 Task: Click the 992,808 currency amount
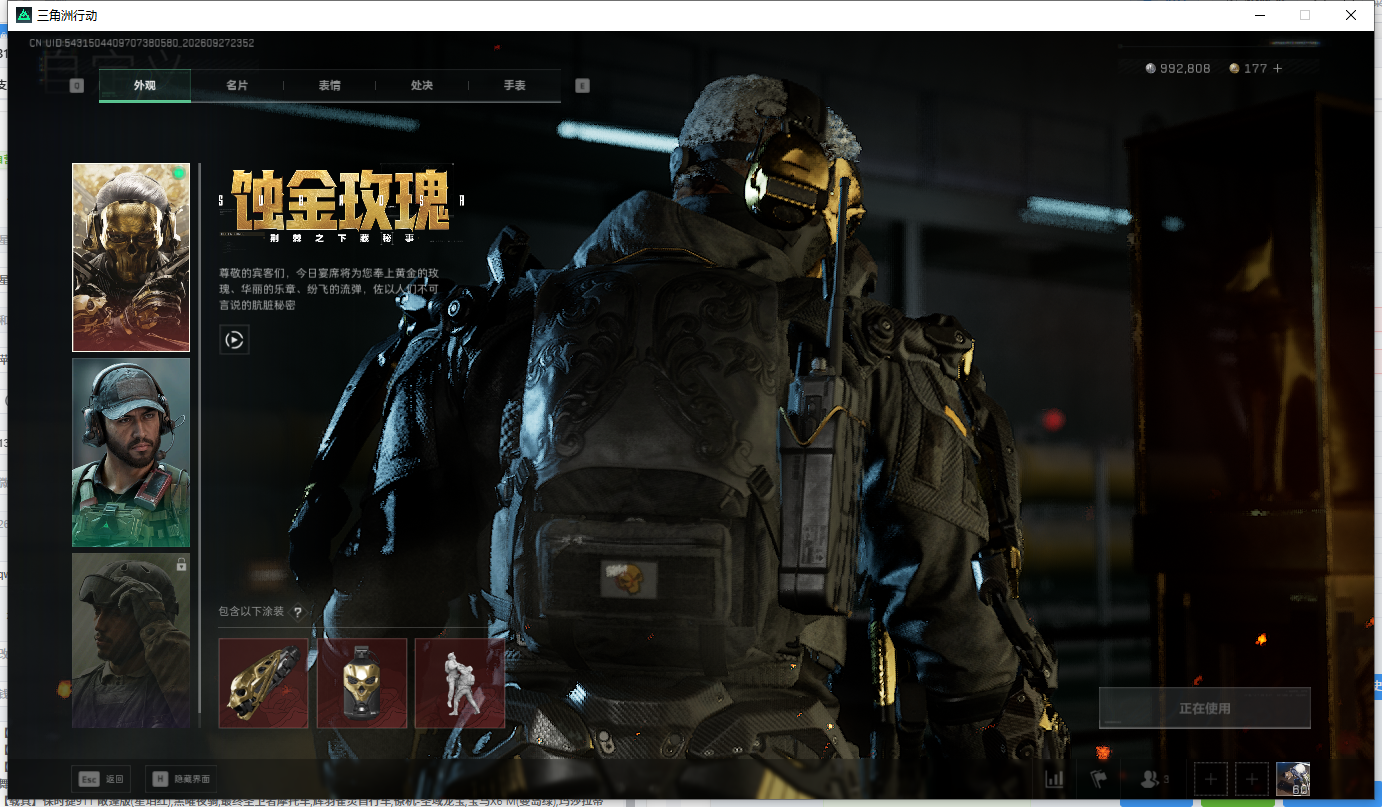(1185, 69)
